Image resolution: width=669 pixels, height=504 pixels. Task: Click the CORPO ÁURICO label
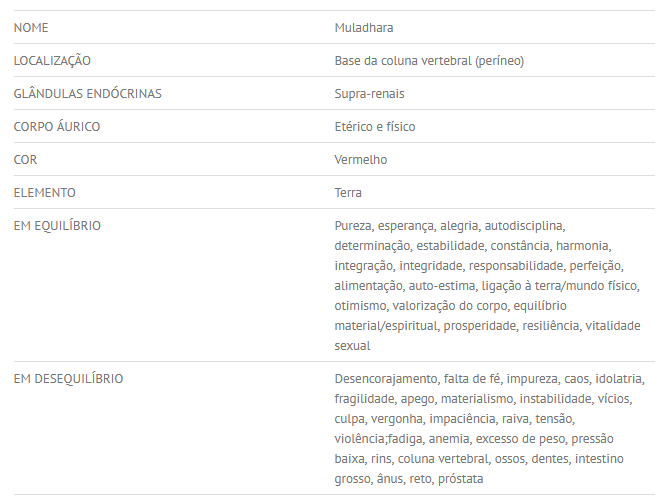tap(57, 127)
